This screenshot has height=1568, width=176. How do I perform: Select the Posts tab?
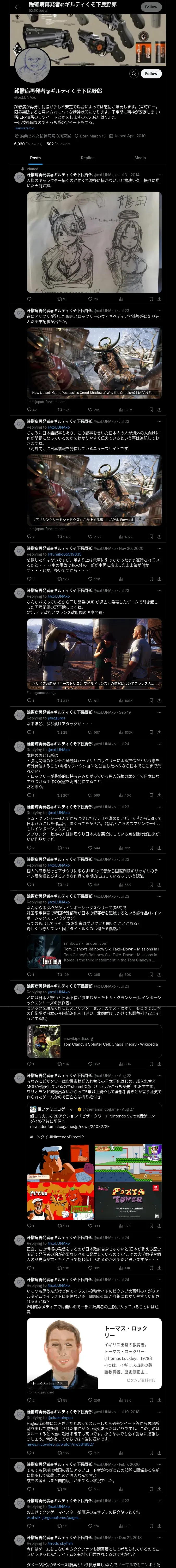[x=36, y=158]
